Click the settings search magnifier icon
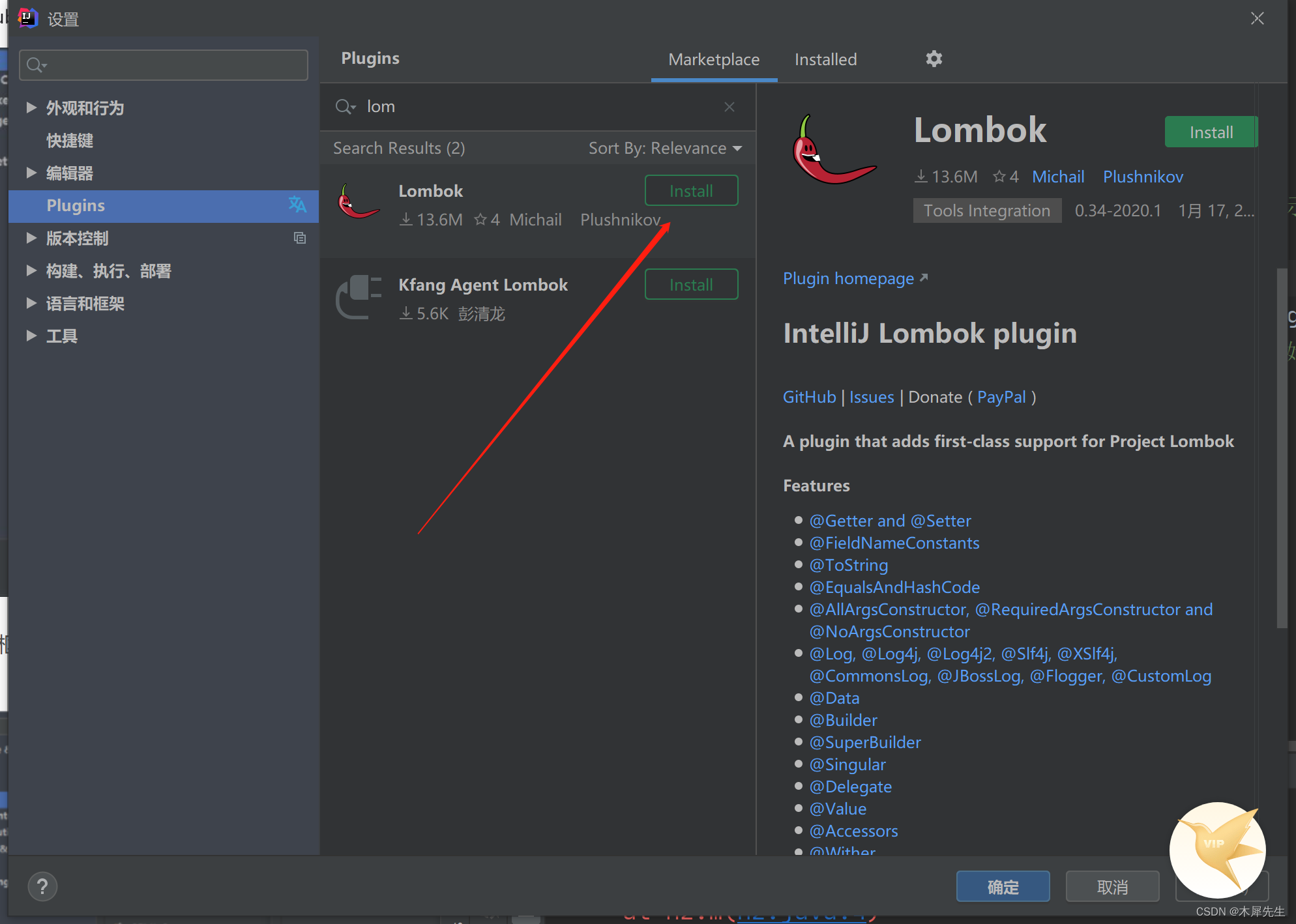 coord(37,65)
